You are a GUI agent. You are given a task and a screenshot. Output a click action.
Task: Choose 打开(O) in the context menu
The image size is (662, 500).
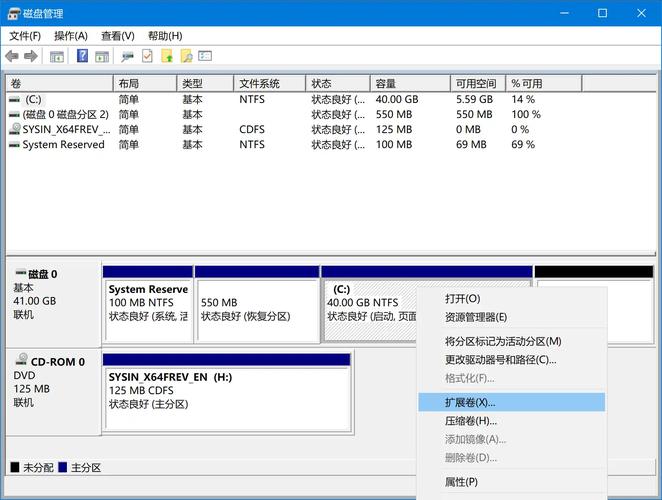click(511, 299)
